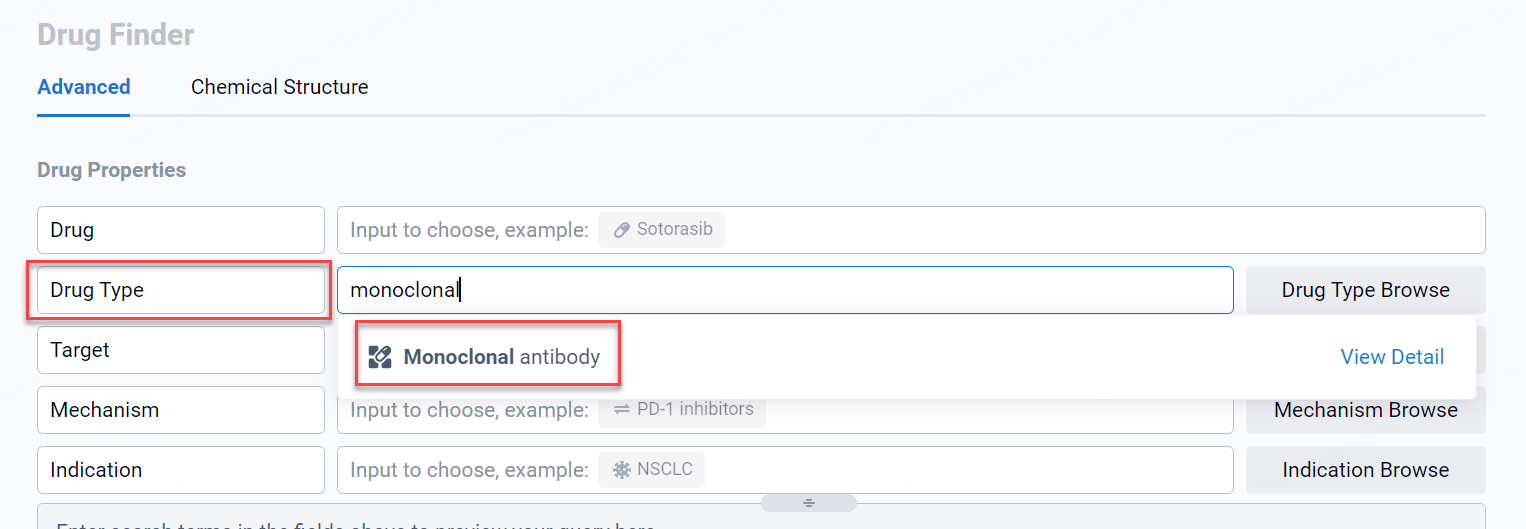This screenshot has height=529, width=1526.
Task: Open the View Detail link
Action: click(x=1392, y=357)
